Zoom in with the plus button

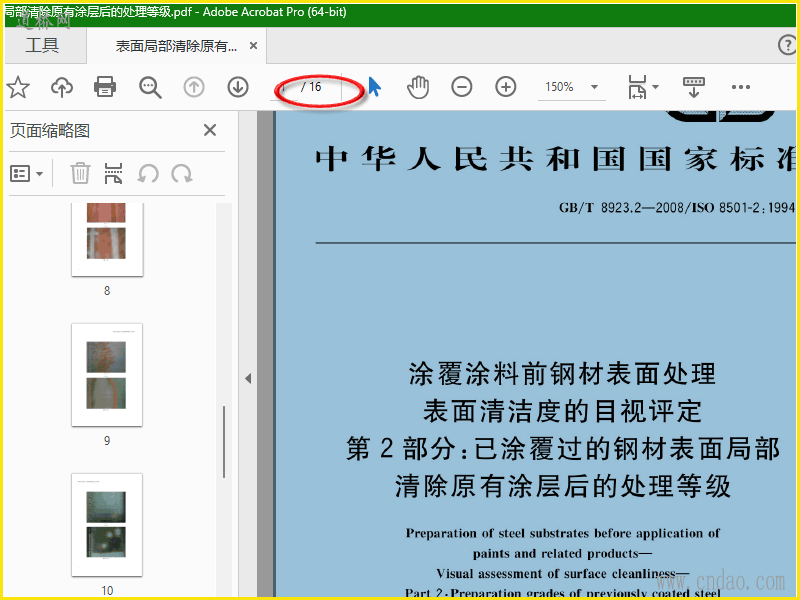(x=506, y=87)
